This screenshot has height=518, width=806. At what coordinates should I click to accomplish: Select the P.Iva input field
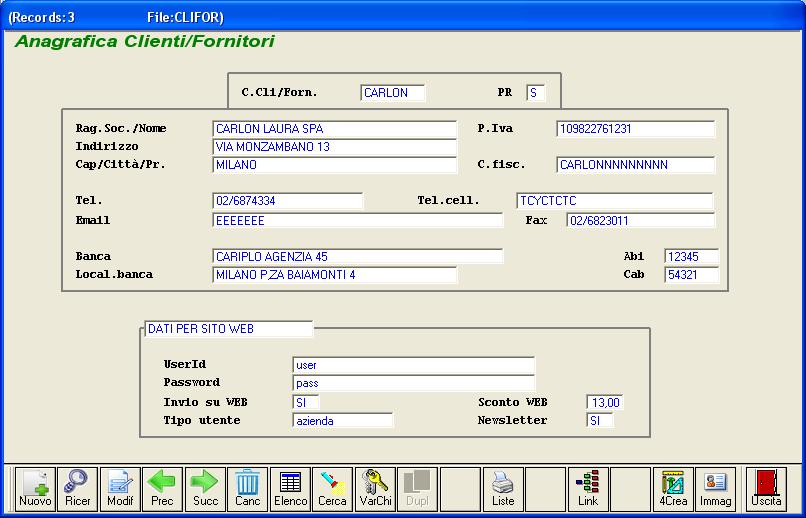[635, 129]
